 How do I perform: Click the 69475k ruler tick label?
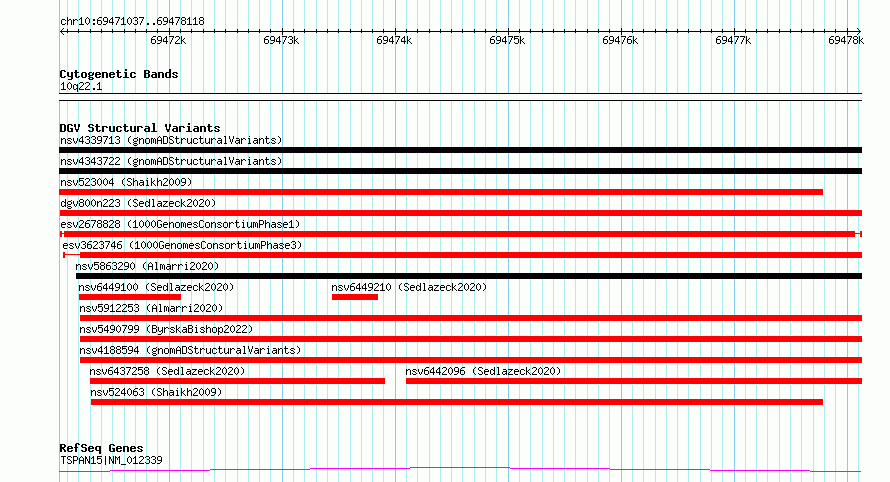(x=507, y=40)
